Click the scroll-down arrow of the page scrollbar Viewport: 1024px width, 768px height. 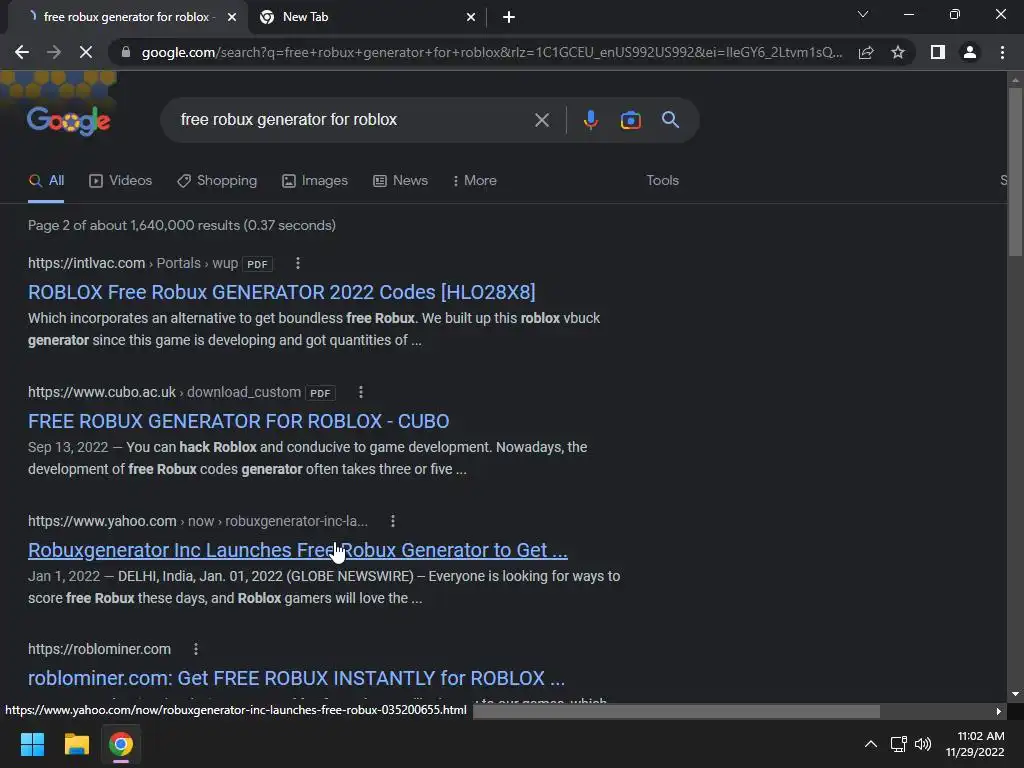(1015, 694)
